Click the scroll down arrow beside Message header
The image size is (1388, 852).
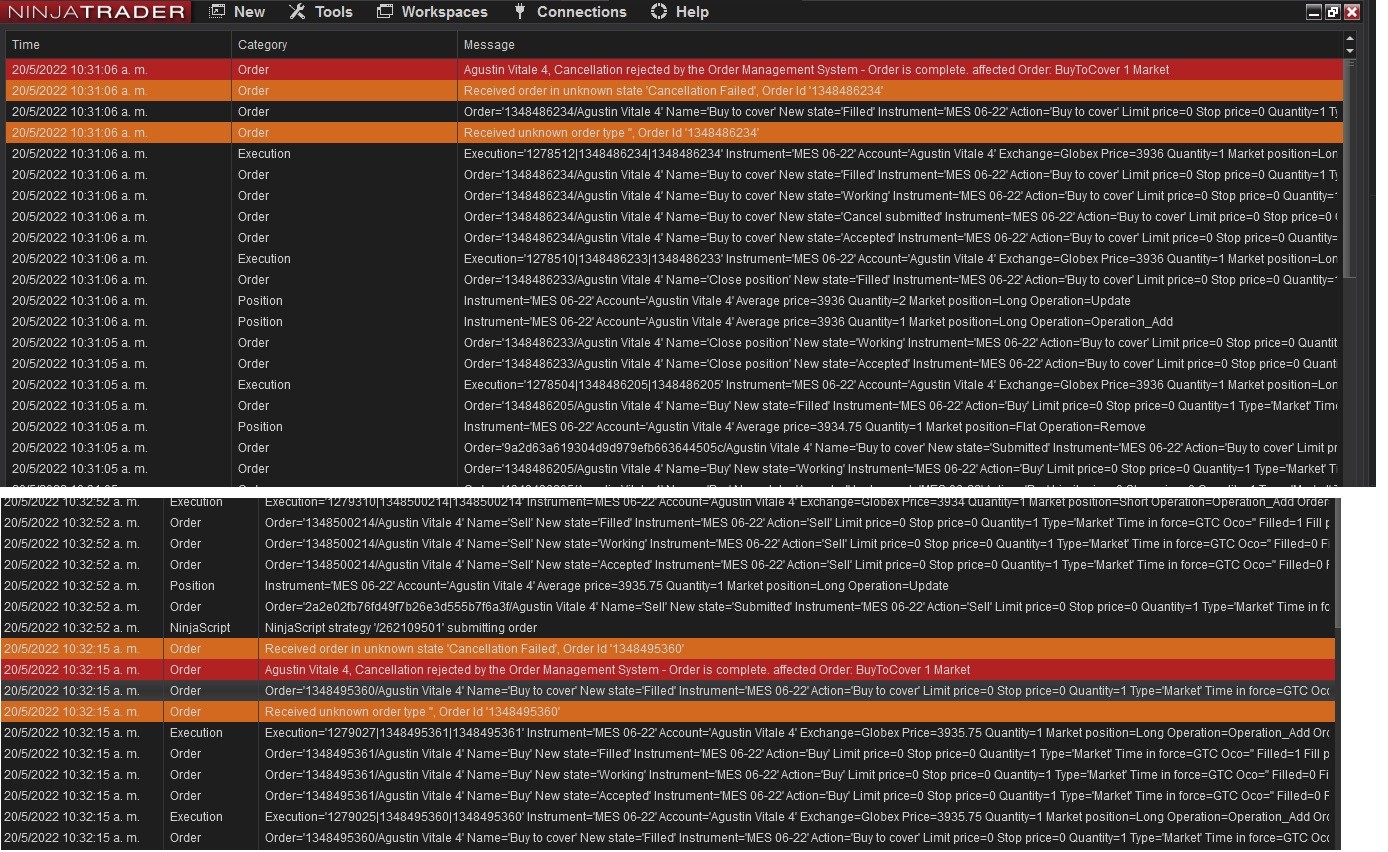click(x=1350, y=50)
